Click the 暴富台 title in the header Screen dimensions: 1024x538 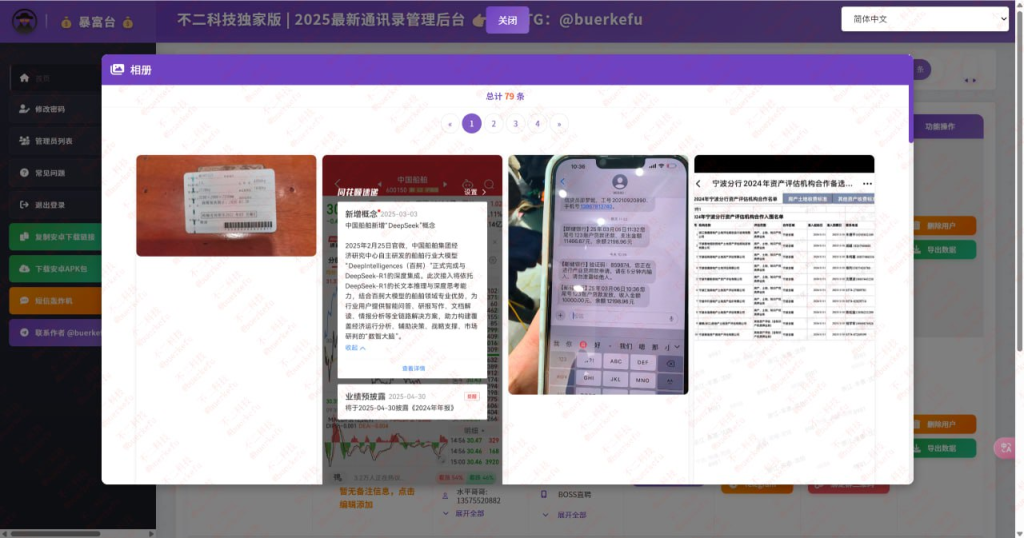[x=97, y=22]
